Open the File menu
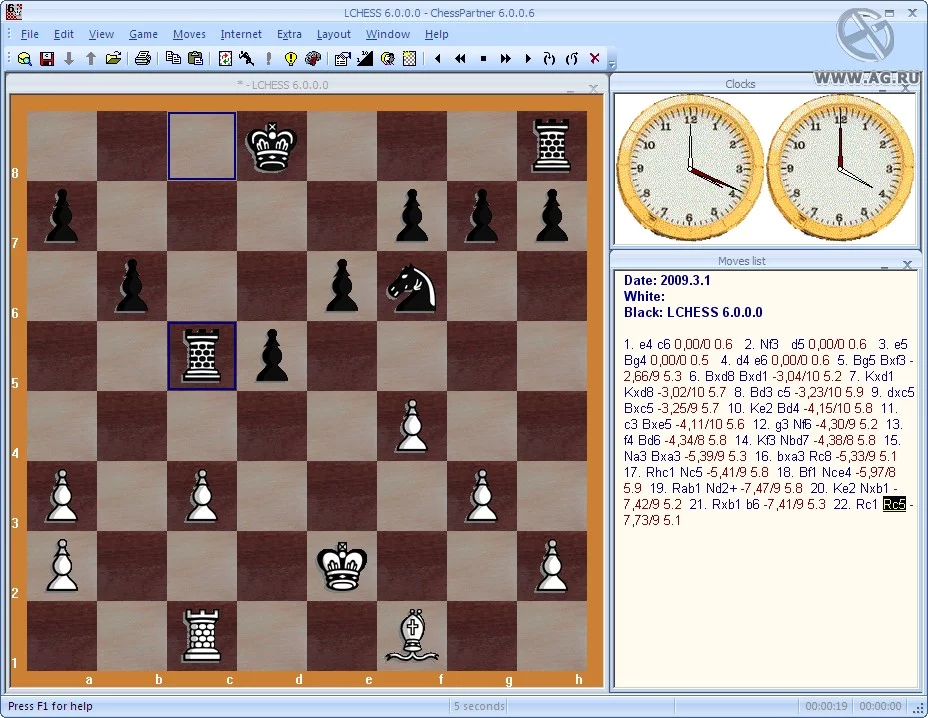This screenshot has height=718, width=928. click(30, 34)
